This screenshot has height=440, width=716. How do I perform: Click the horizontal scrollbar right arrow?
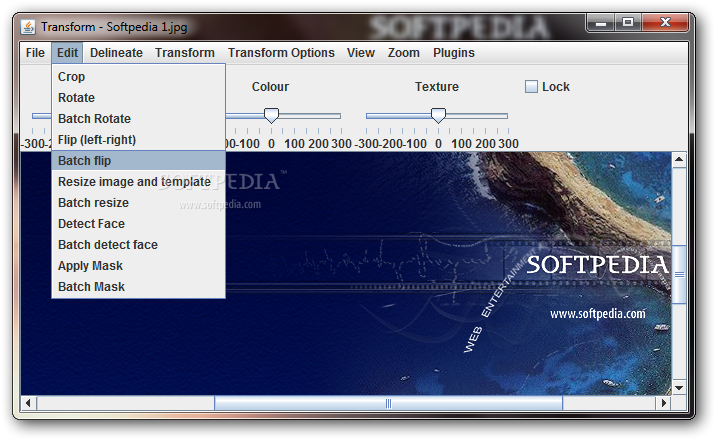pos(663,403)
